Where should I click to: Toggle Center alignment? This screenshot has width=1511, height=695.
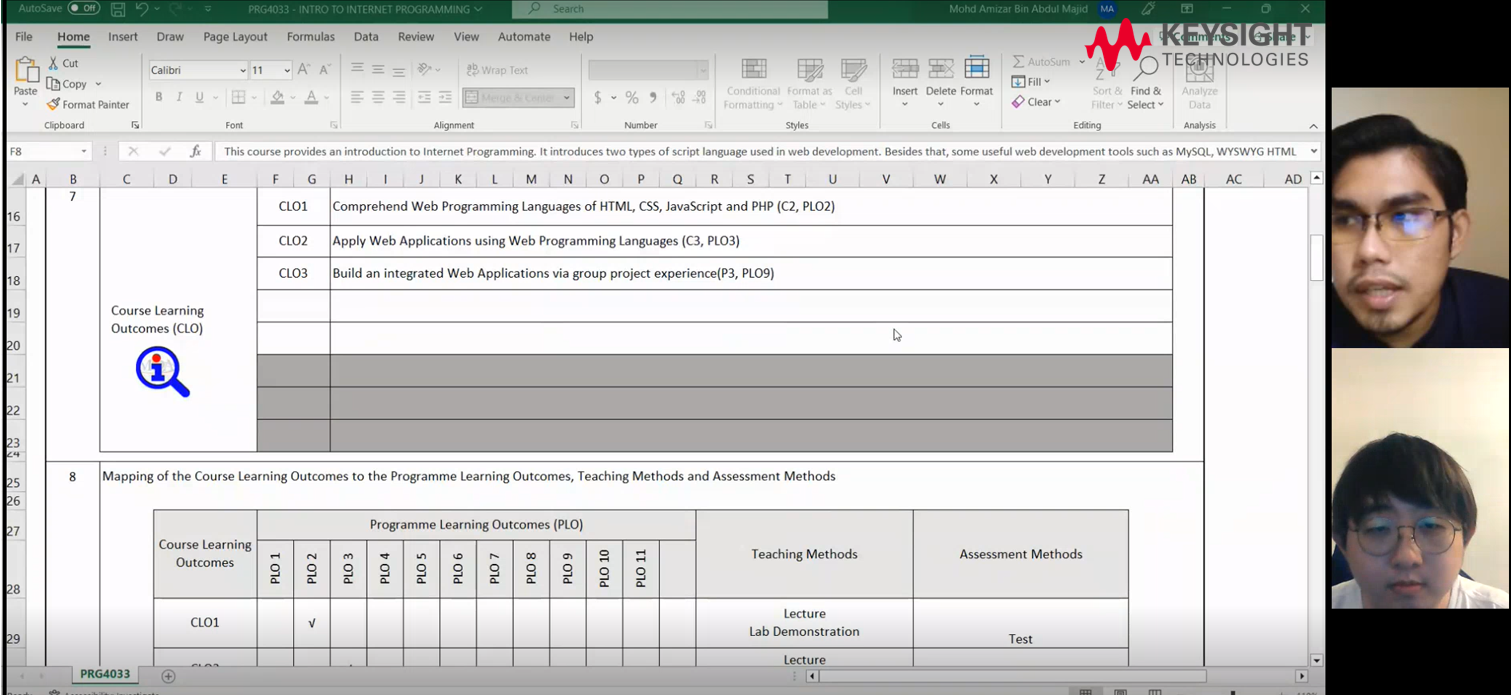point(378,97)
